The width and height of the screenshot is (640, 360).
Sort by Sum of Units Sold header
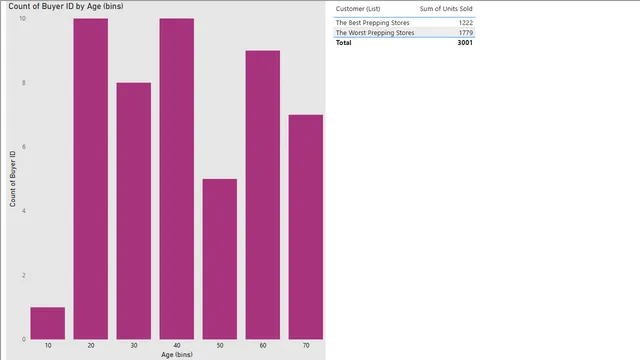tap(446, 9)
